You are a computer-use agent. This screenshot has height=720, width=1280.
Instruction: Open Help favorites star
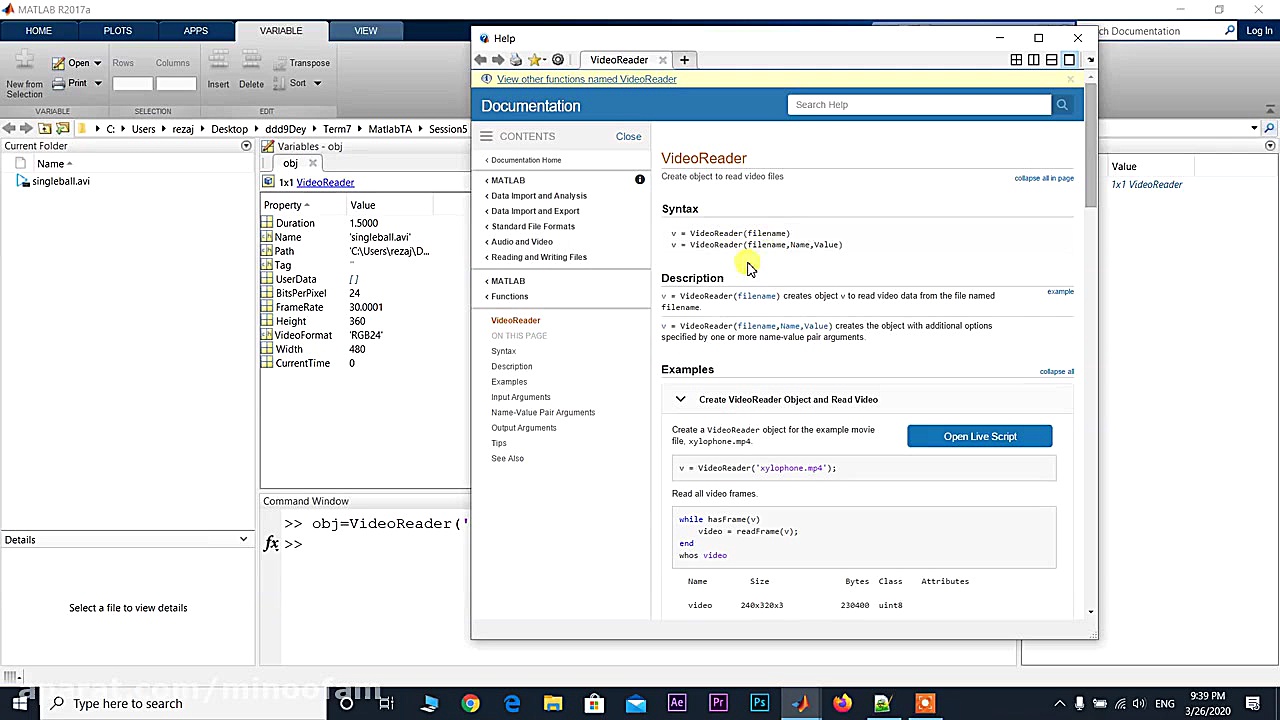[535, 60]
